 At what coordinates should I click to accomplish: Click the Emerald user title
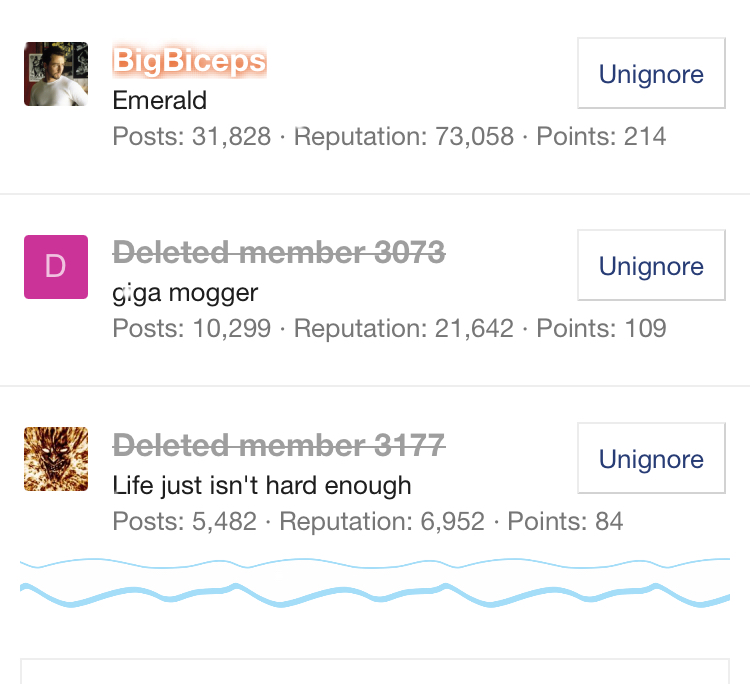coord(160,100)
